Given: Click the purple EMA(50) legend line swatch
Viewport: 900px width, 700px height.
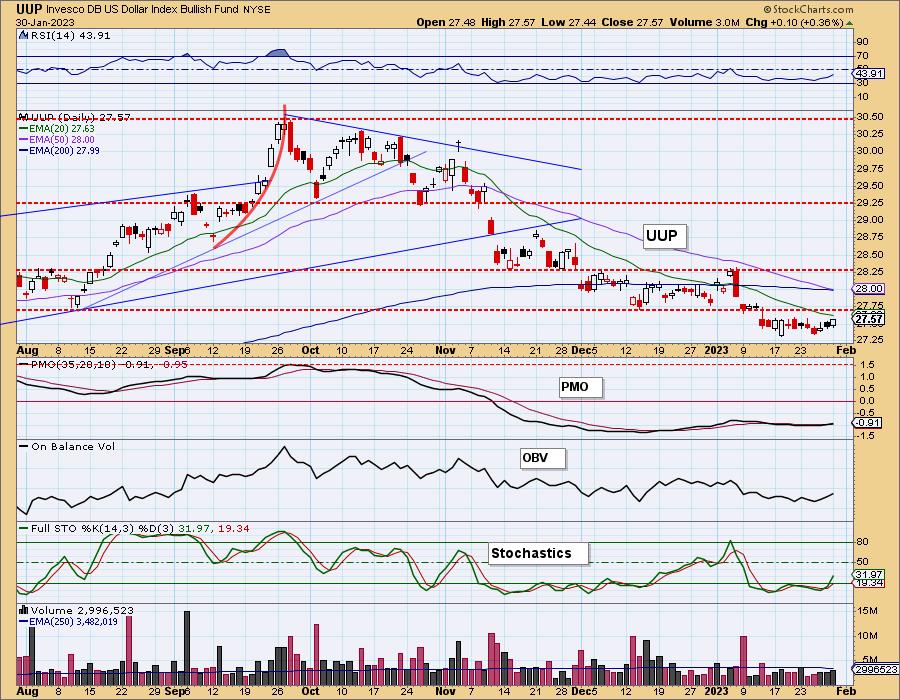Looking at the screenshot, I should [x=24, y=139].
